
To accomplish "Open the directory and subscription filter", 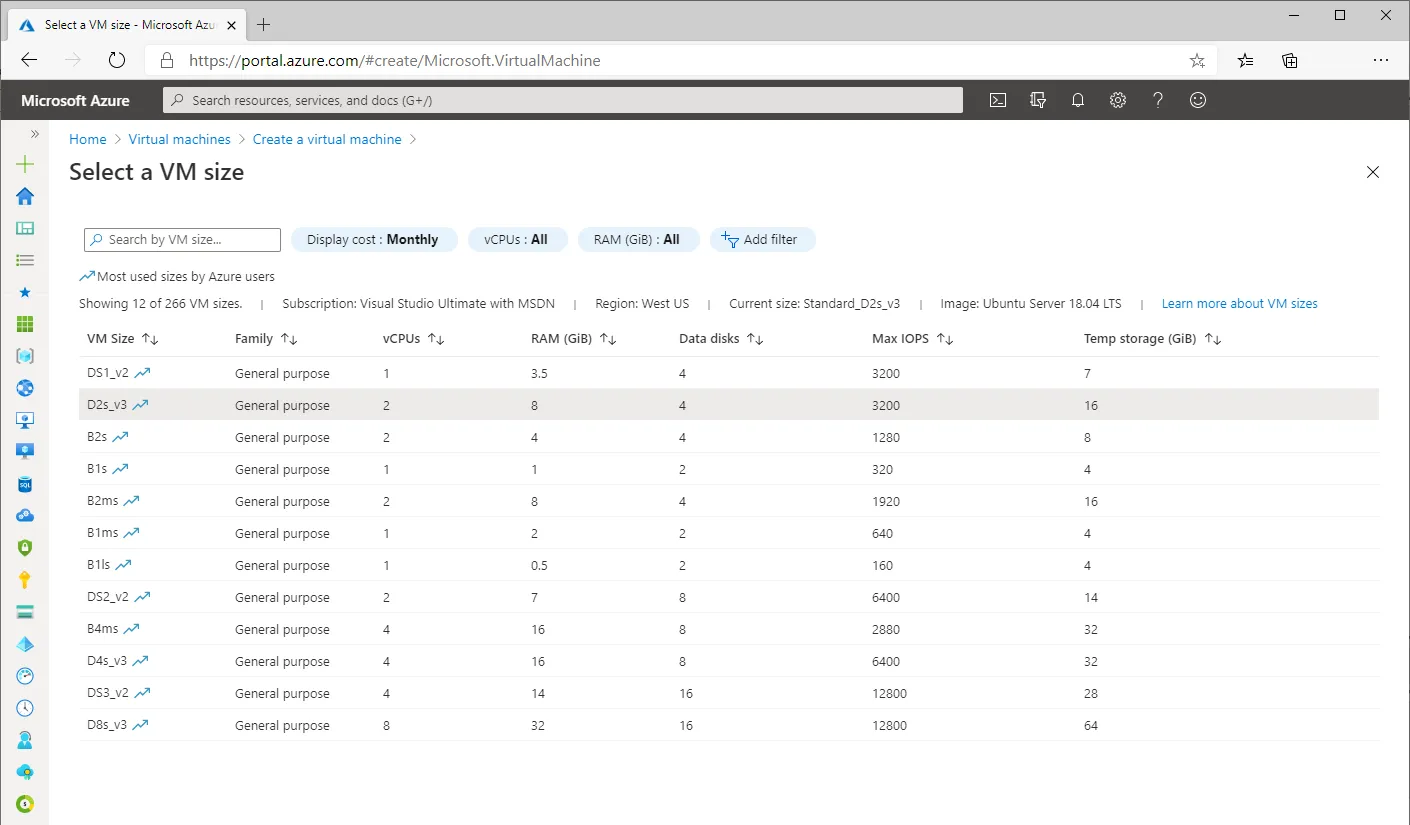I will [1037, 100].
